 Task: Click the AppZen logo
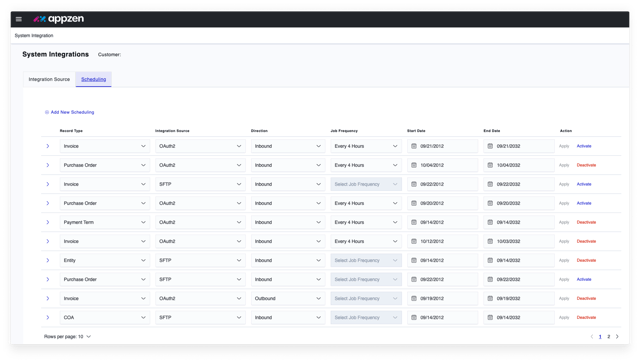(59, 19)
